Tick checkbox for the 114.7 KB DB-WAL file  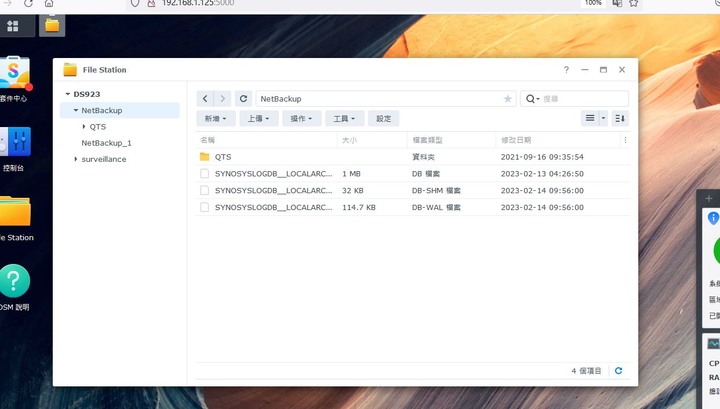204,207
